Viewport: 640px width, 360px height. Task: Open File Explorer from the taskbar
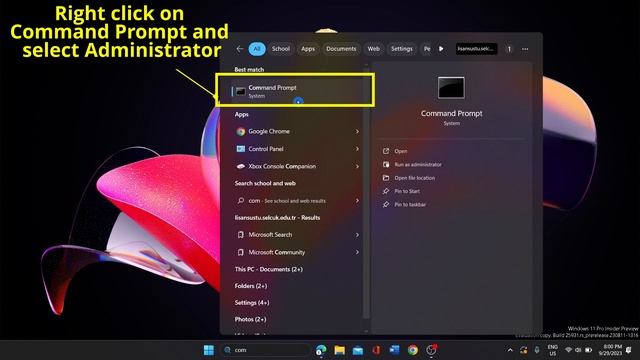click(340, 350)
